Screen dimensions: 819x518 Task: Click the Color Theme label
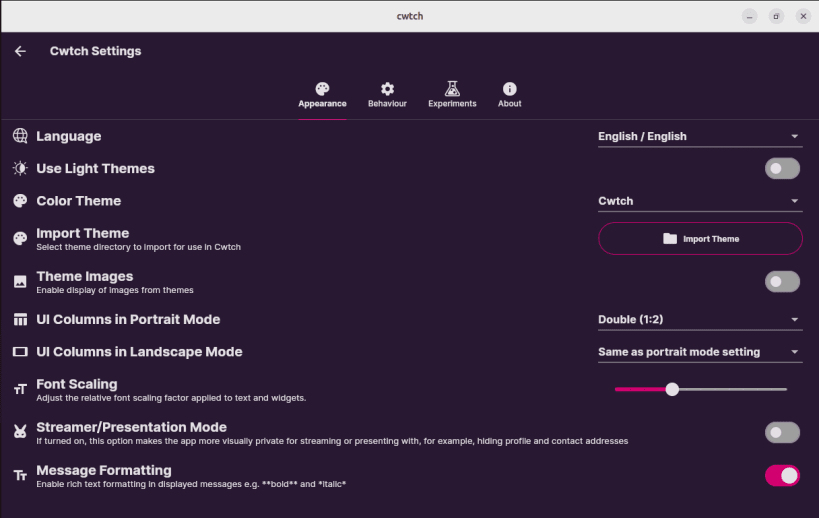pyautogui.click(x=78, y=201)
